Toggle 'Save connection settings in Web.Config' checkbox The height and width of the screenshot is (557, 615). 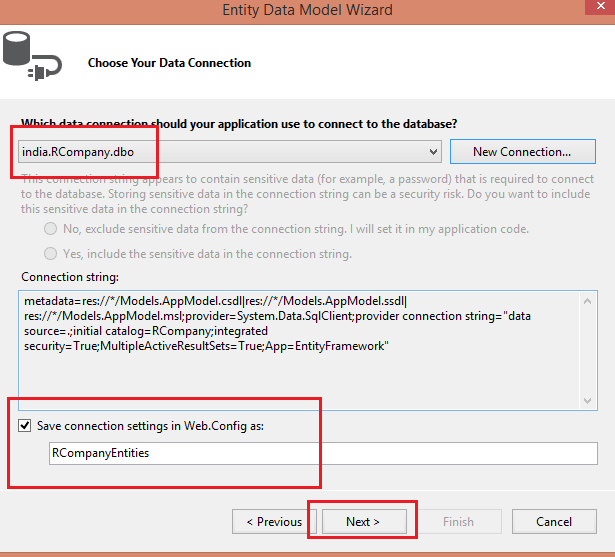click(24, 425)
